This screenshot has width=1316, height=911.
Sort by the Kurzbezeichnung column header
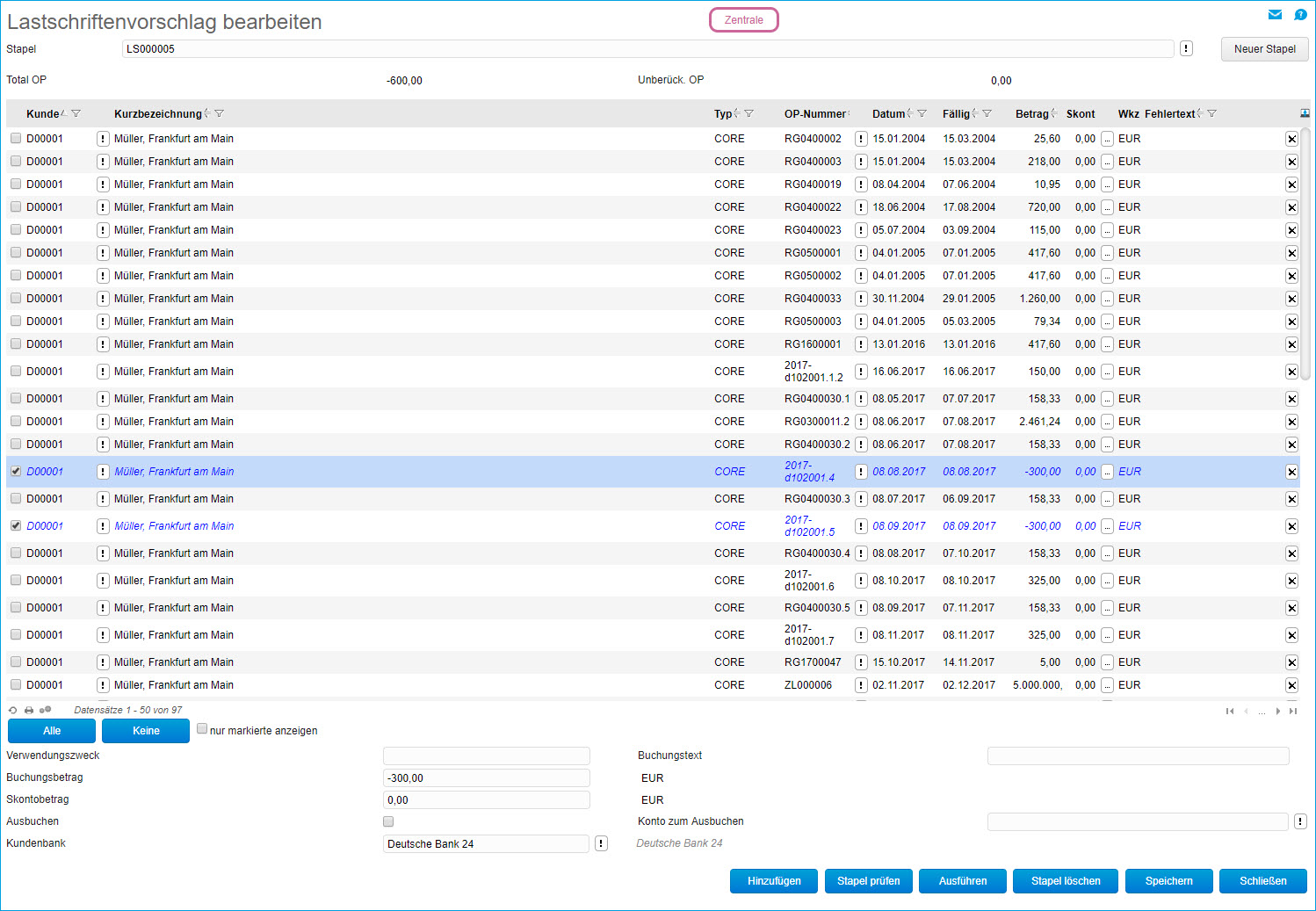tap(157, 114)
